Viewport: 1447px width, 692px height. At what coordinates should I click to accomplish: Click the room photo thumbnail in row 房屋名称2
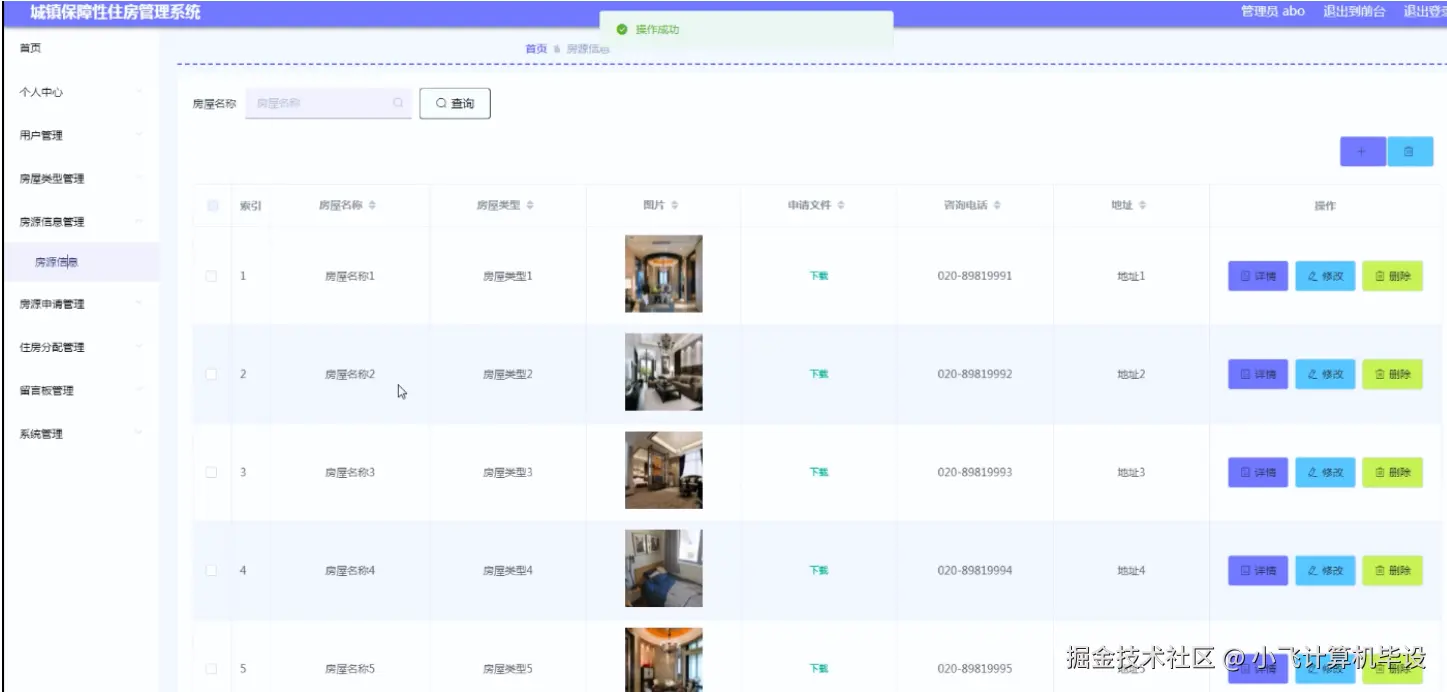click(664, 372)
